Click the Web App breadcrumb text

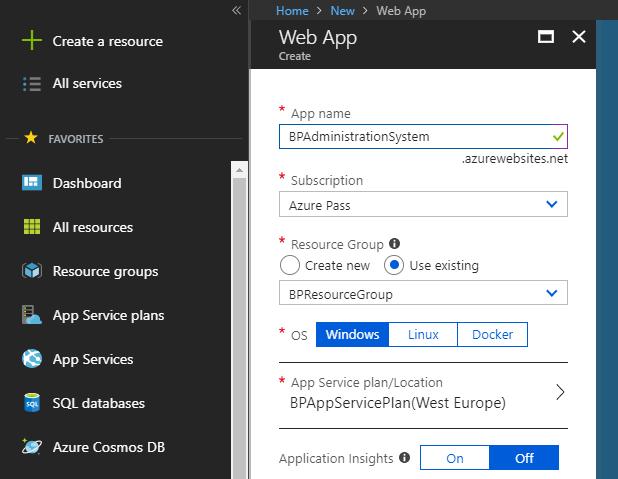(x=401, y=11)
